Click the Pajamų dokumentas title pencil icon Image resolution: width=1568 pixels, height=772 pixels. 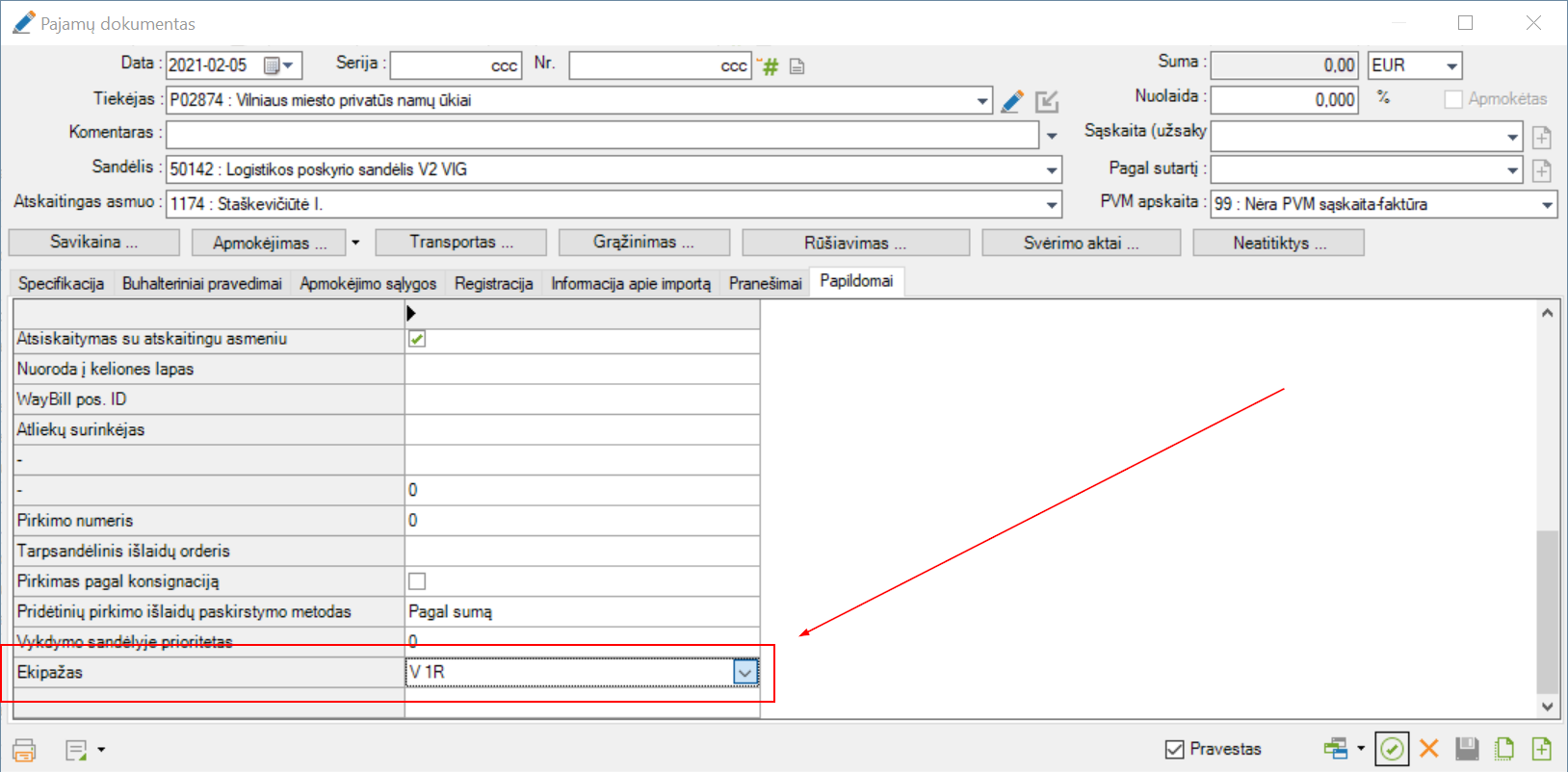point(23,22)
